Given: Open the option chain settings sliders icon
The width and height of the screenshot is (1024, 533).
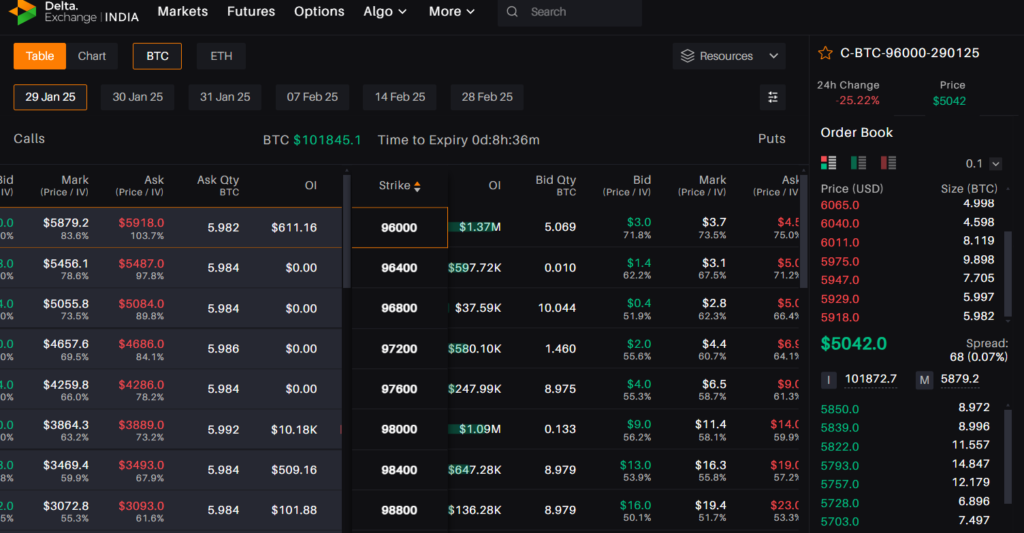Looking at the screenshot, I should pos(773,97).
